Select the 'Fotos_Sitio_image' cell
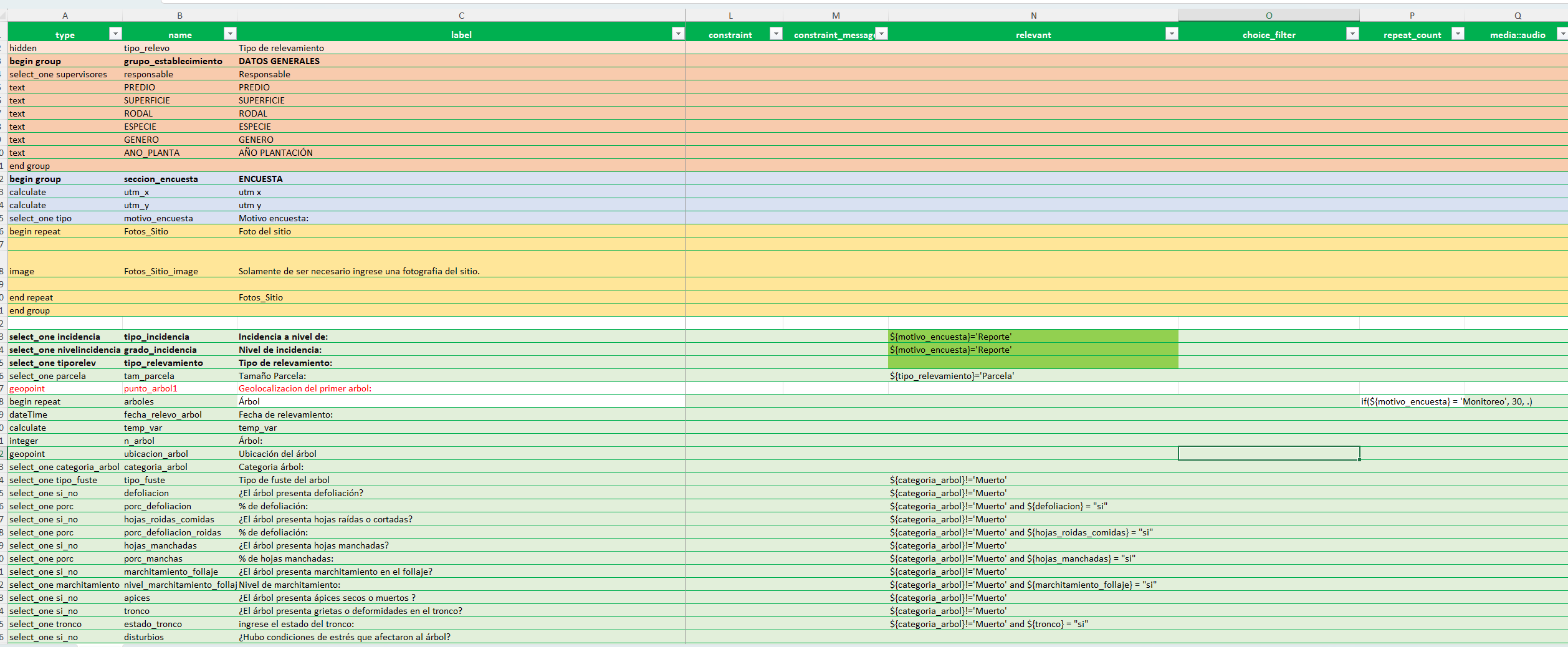Viewport: 1568px width, 647px height. click(x=179, y=264)
